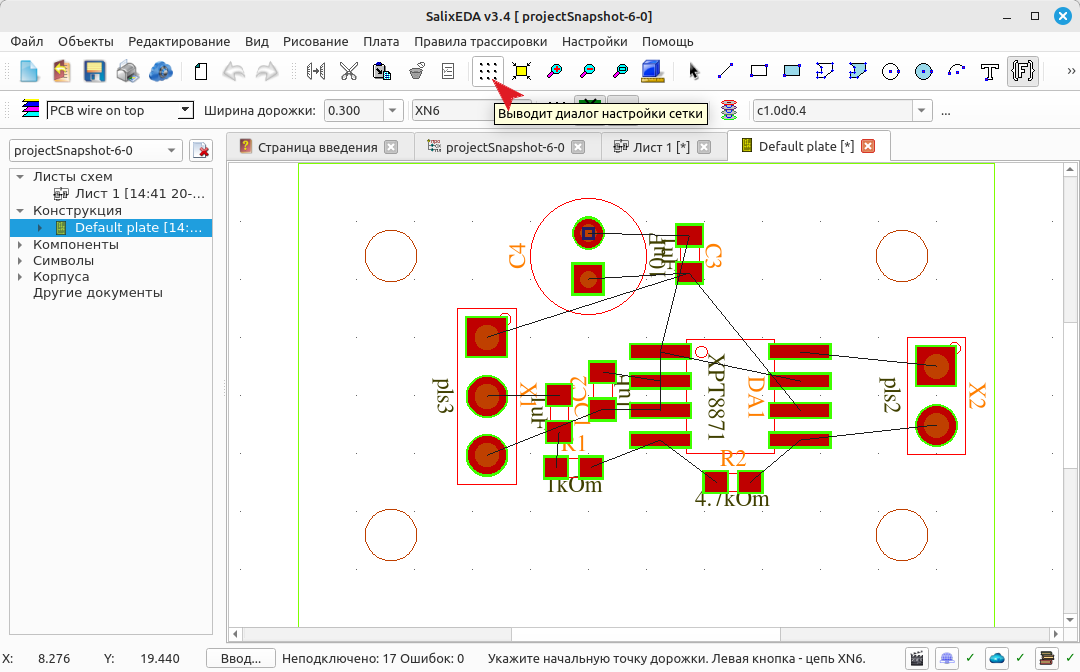Zoom in with plus magnifier
The image size is (1080, 672).
[554, 71]
